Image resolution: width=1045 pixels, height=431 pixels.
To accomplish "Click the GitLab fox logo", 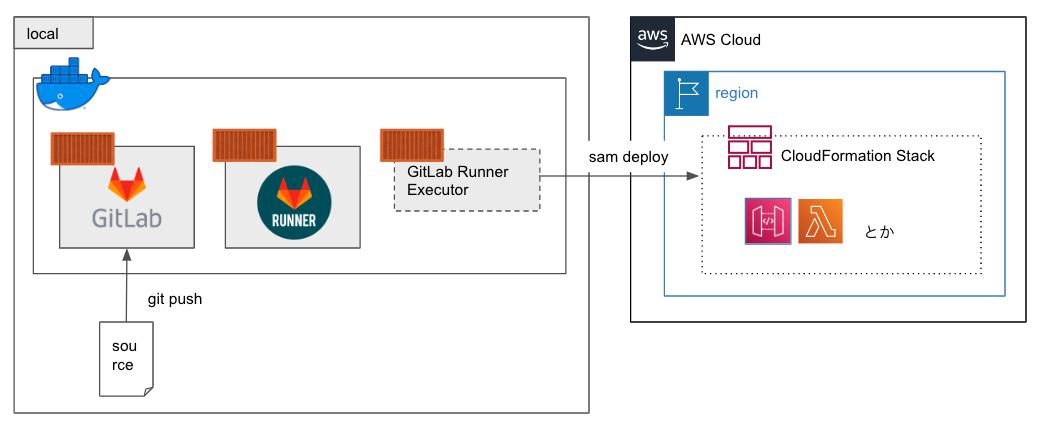I will pos(127,185).
